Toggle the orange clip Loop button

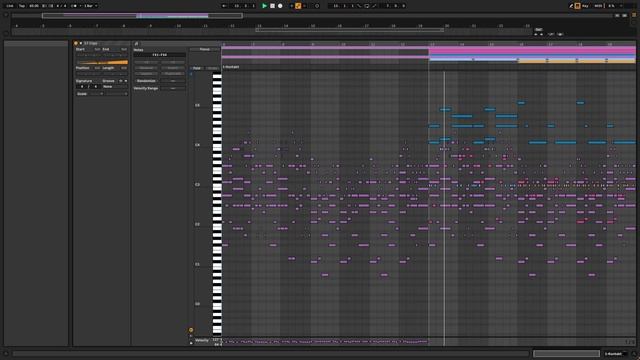pos(103,62)
